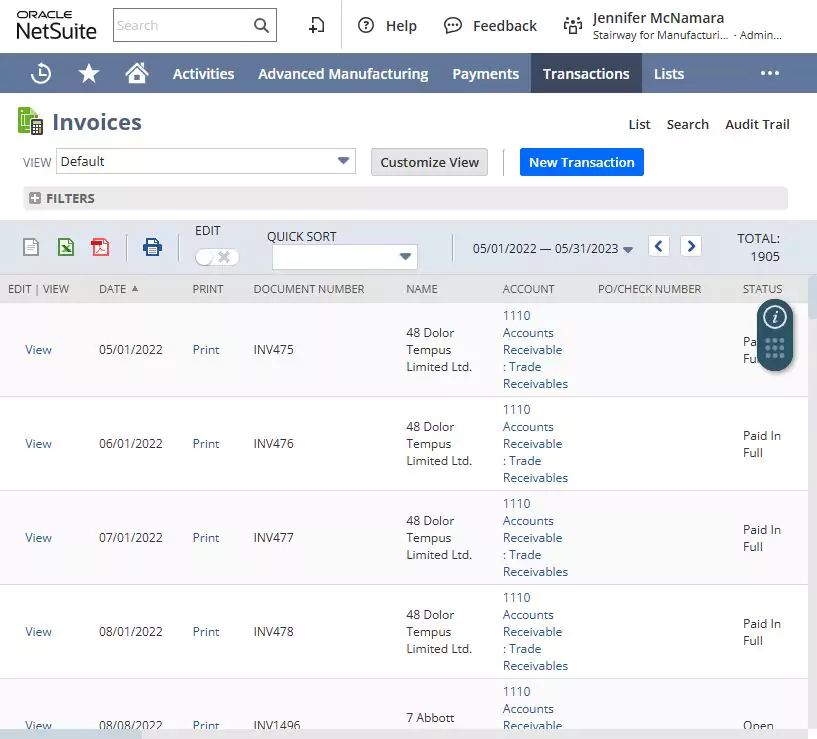Viewport: 817px width, 739px height.
Task: Export invoices as a PDF file
Action: (x=100, y=246)
